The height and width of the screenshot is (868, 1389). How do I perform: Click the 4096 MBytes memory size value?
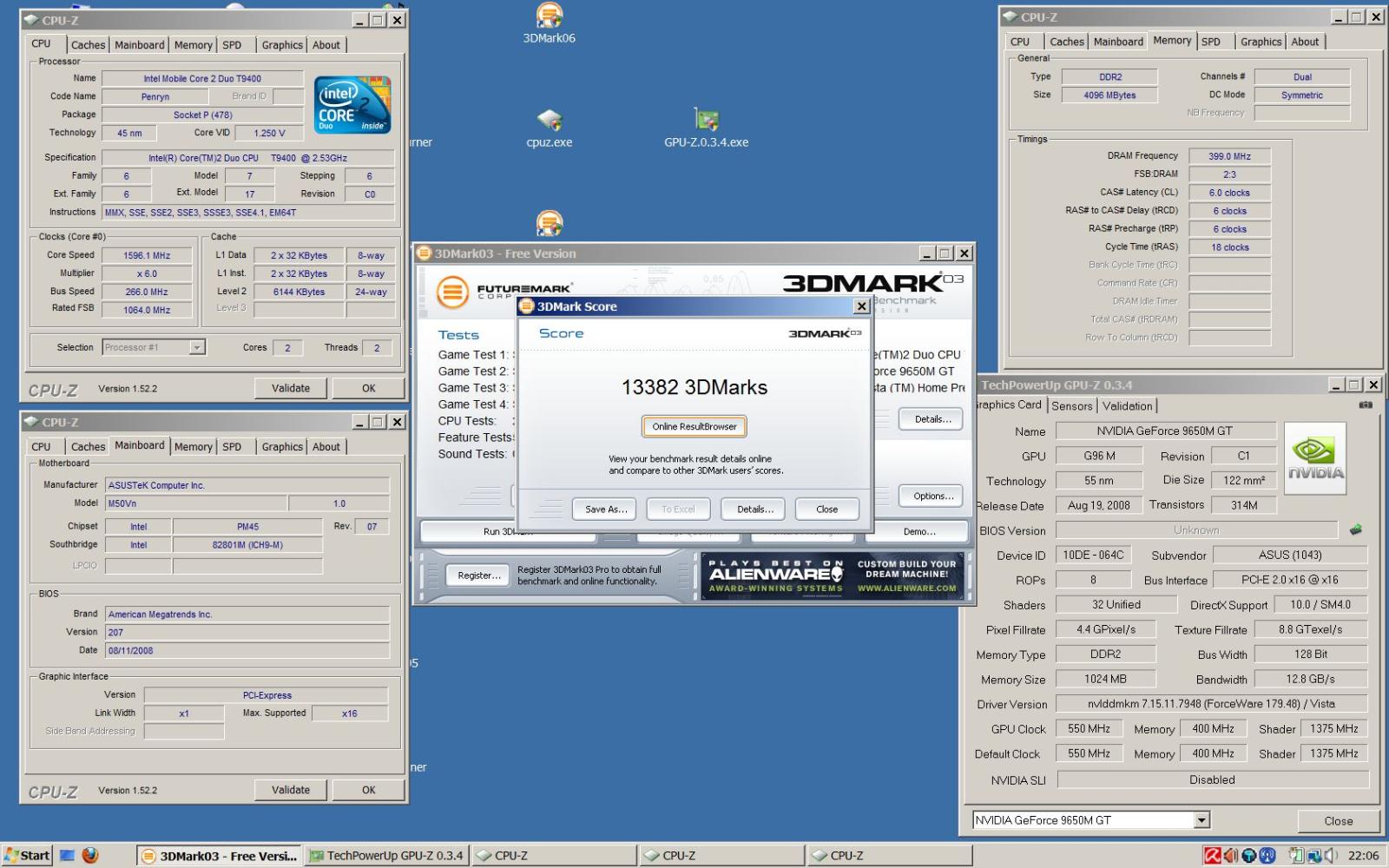pos(1109,95)
